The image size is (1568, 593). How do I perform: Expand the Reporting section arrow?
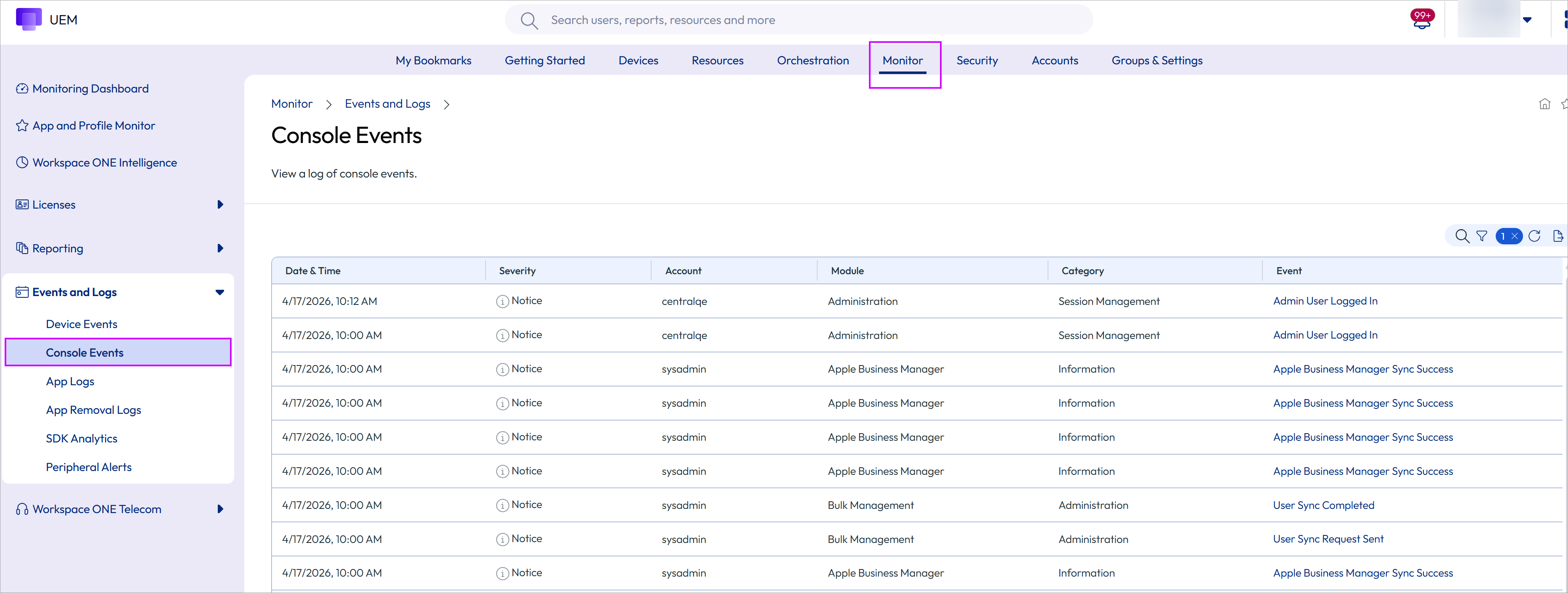point(220,249)
